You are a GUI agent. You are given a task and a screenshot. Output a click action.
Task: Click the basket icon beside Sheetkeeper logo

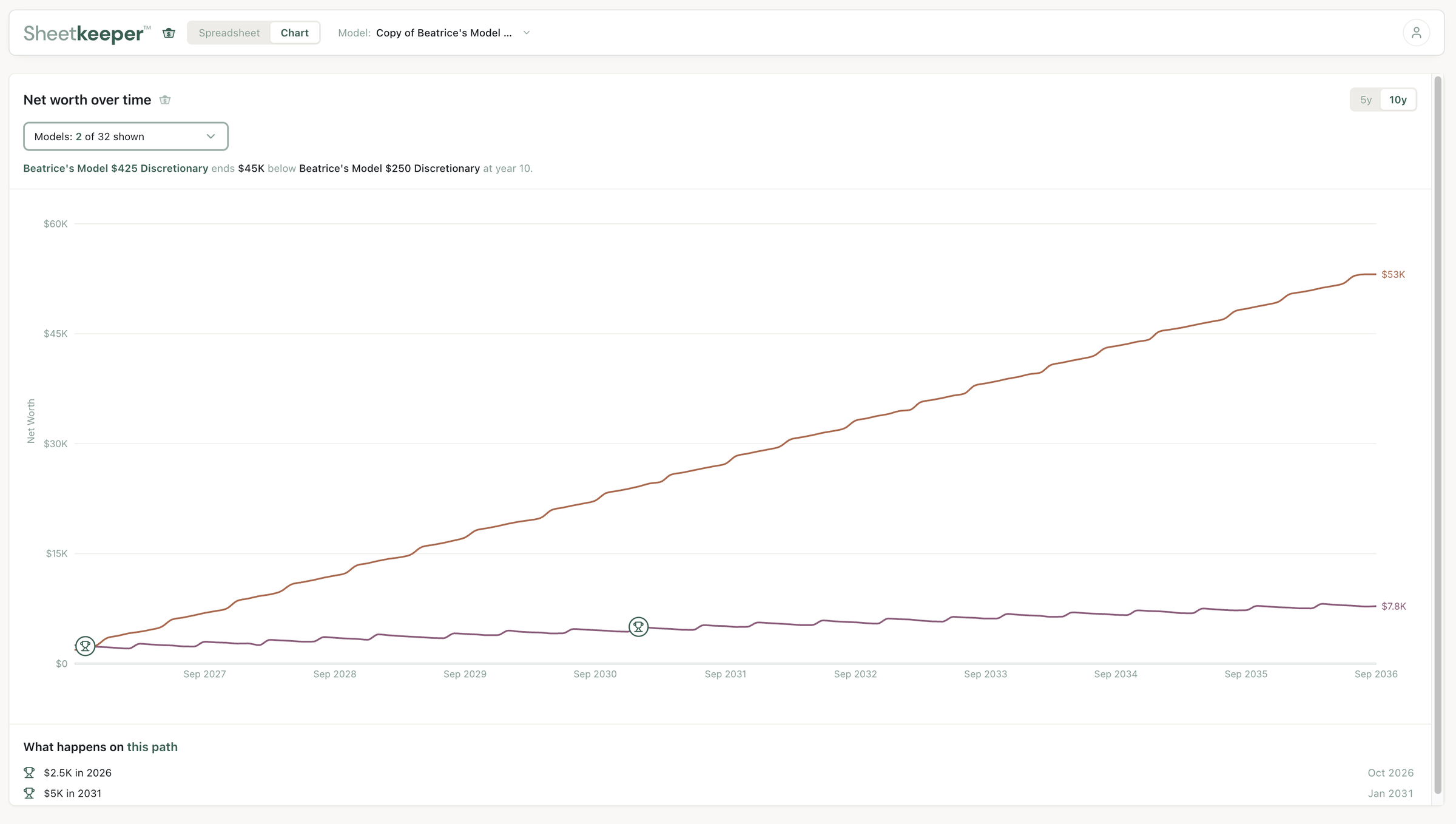coord(169,33)
